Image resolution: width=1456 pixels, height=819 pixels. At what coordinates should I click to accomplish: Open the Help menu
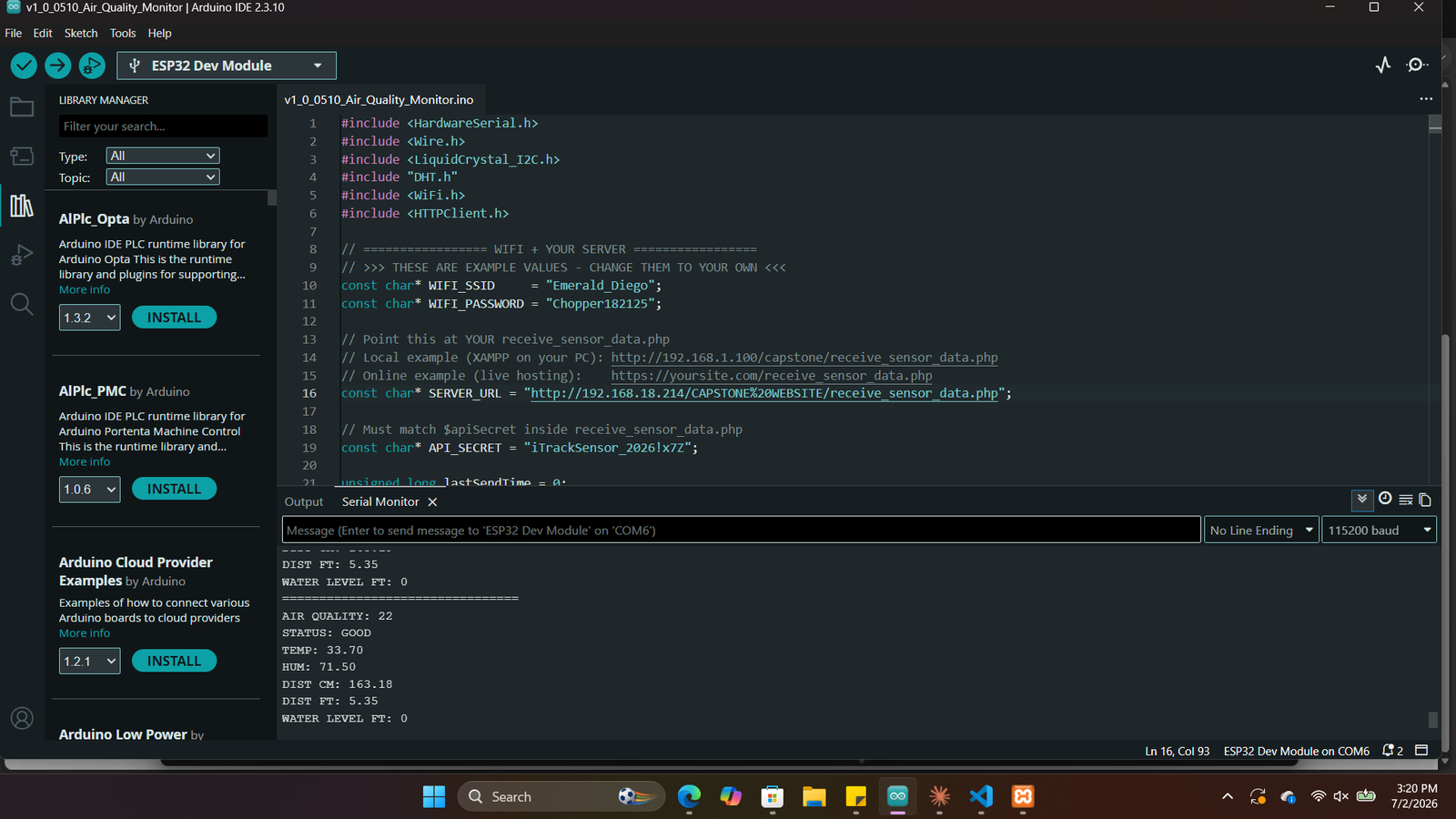(160, 33)
